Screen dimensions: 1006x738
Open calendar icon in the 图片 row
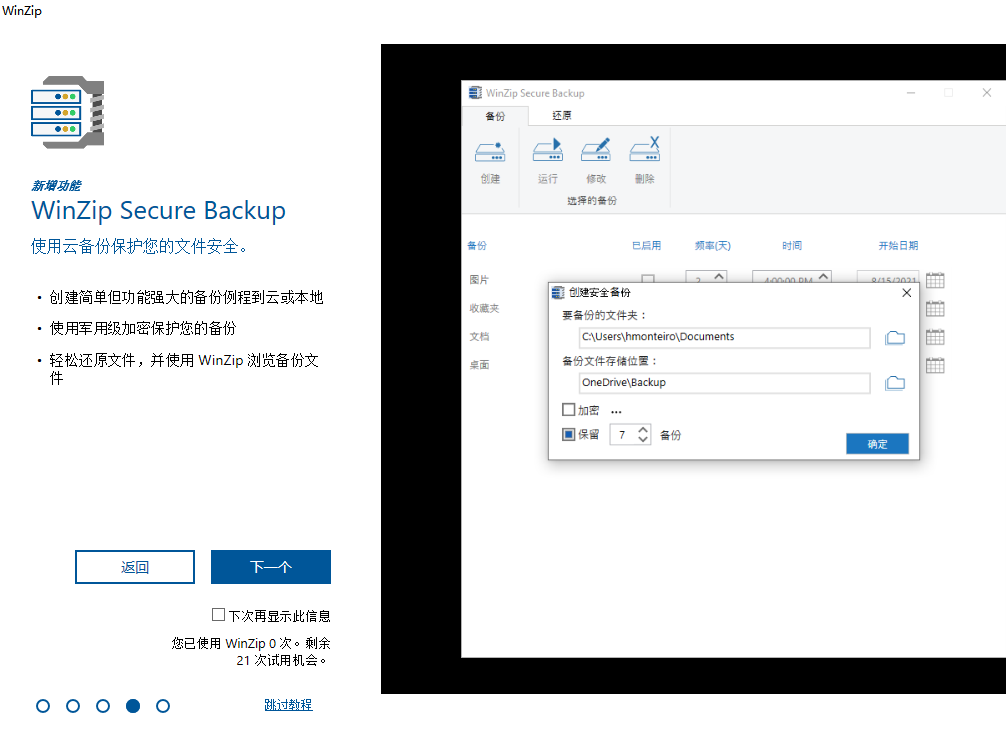click(x=935, y=280)
